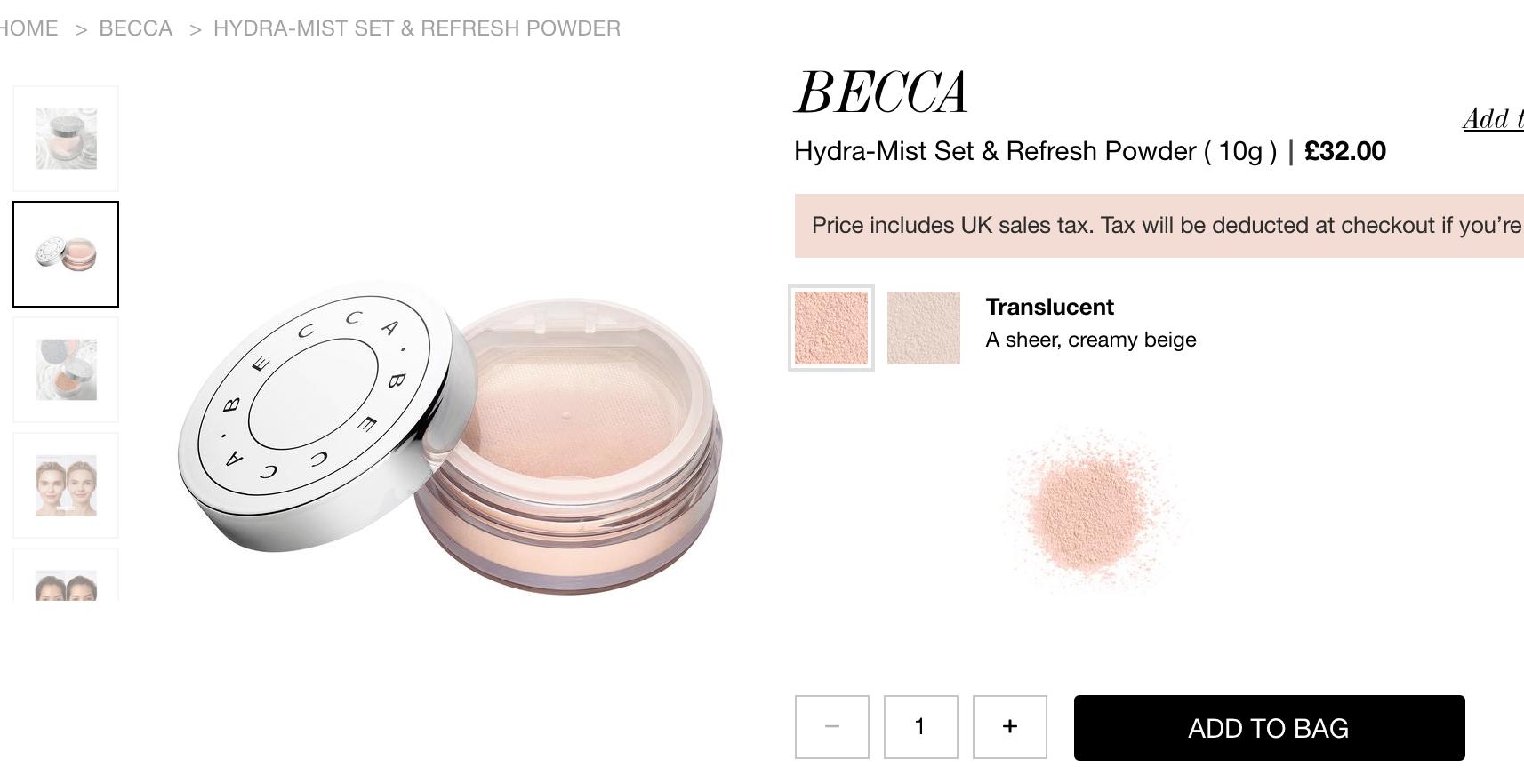Click the main product image of the jar
Image resolution: width=1524 pixels, height=784 pixels.
(450, 438)
